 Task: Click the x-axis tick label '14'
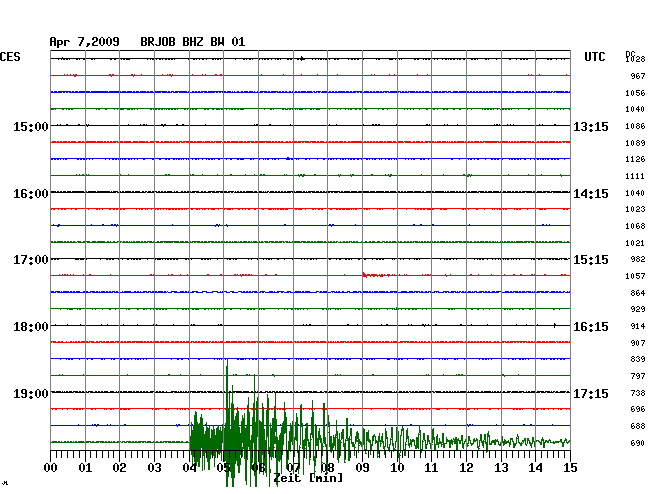point(535,468)
